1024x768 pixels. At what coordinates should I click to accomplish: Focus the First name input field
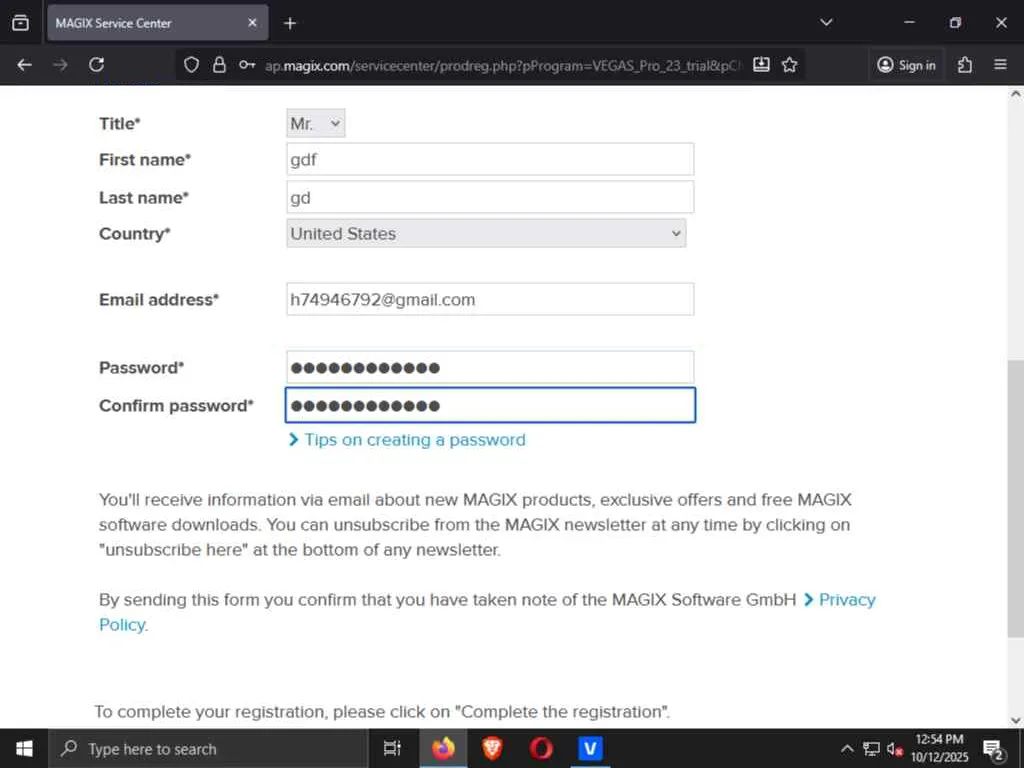point(490,159)
